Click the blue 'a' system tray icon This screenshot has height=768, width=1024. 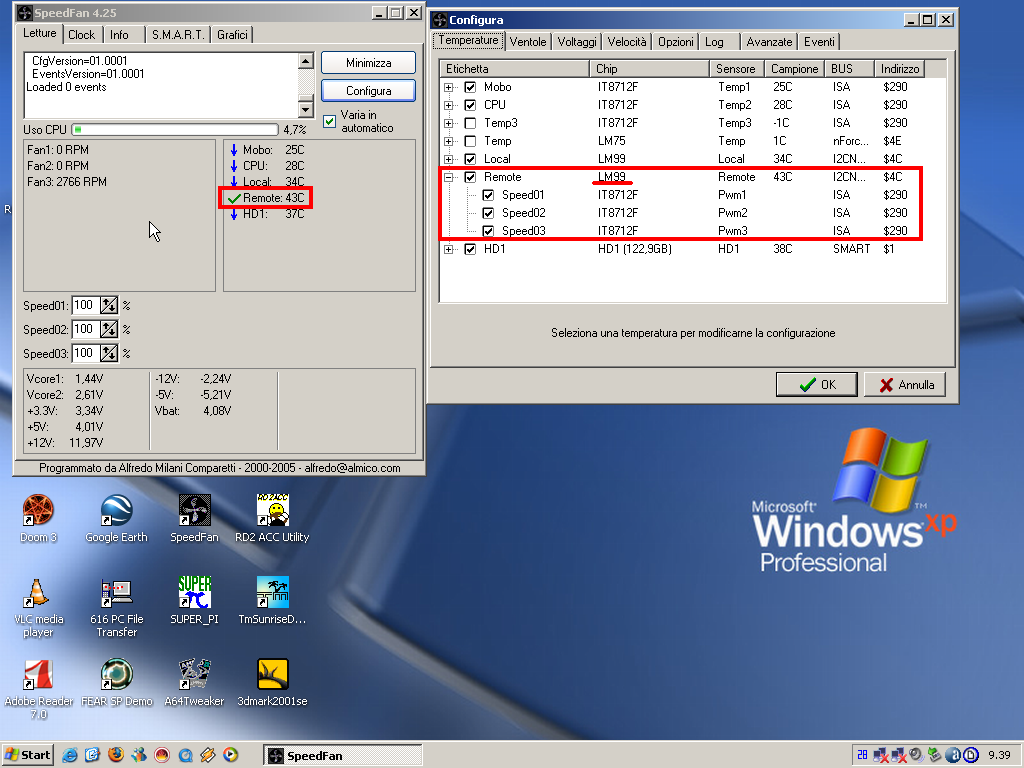coord(953,755)
